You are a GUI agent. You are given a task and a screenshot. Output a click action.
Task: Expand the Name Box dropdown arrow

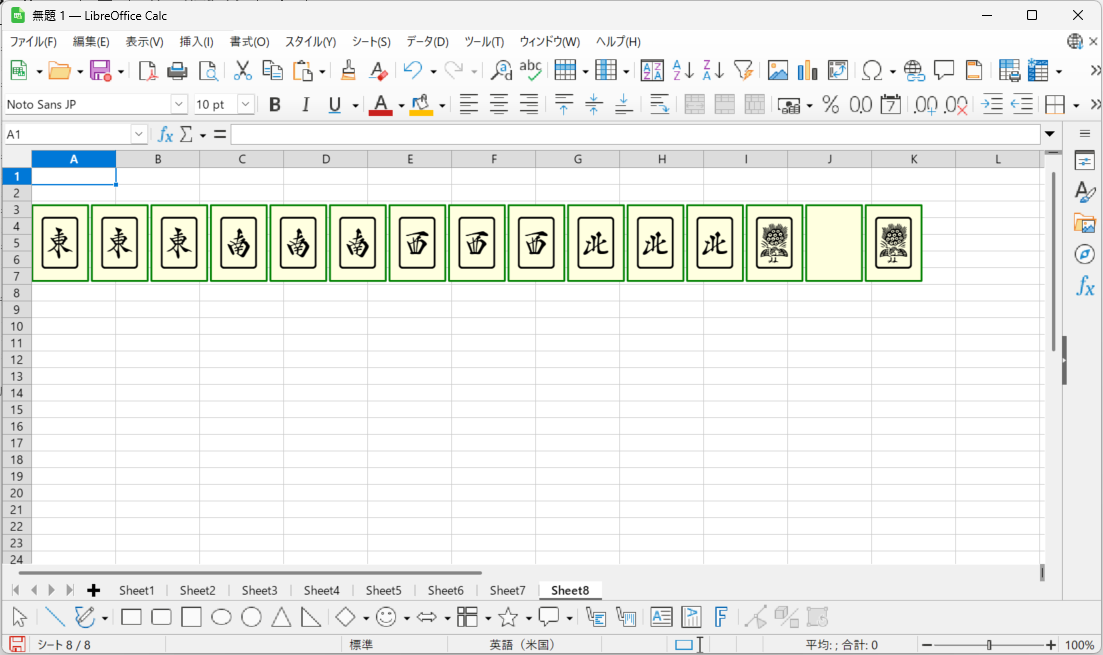click(139, 134)
